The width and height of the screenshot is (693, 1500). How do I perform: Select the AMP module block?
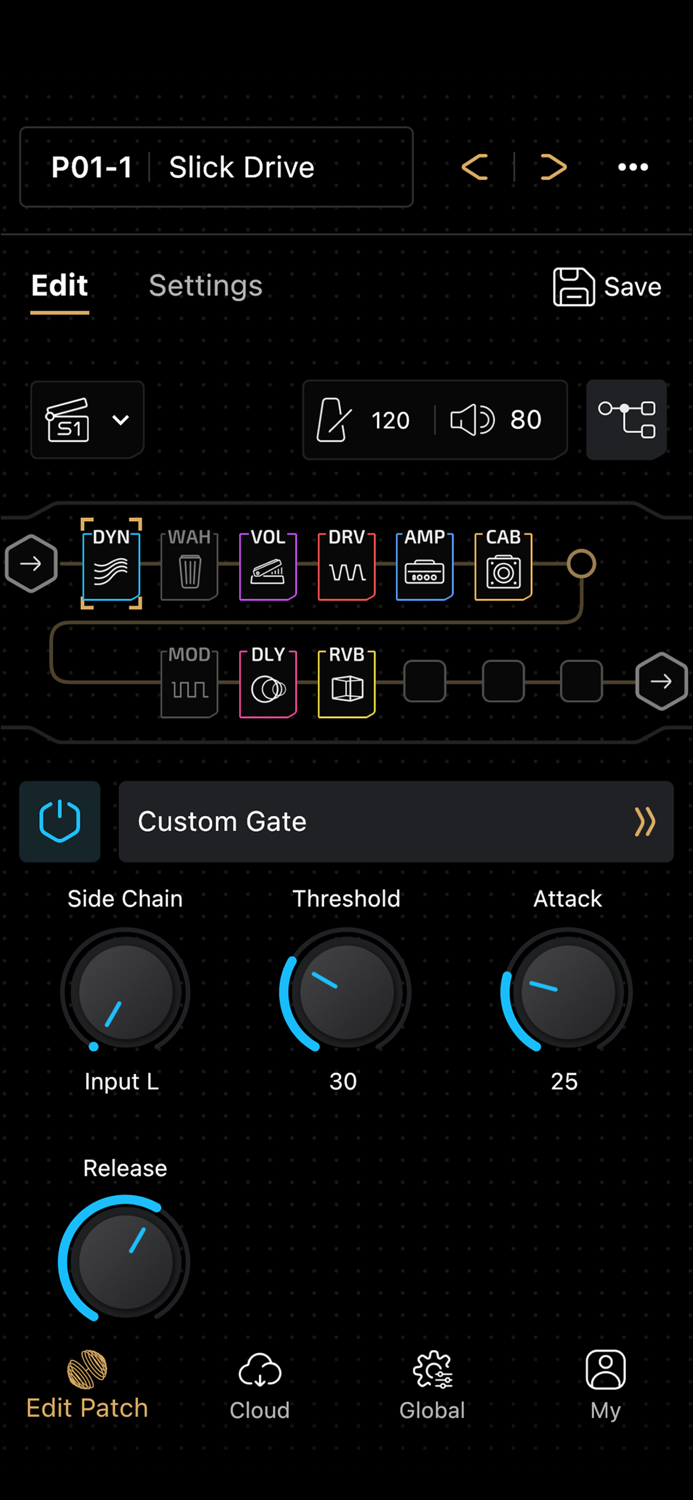tap(425, 564)
